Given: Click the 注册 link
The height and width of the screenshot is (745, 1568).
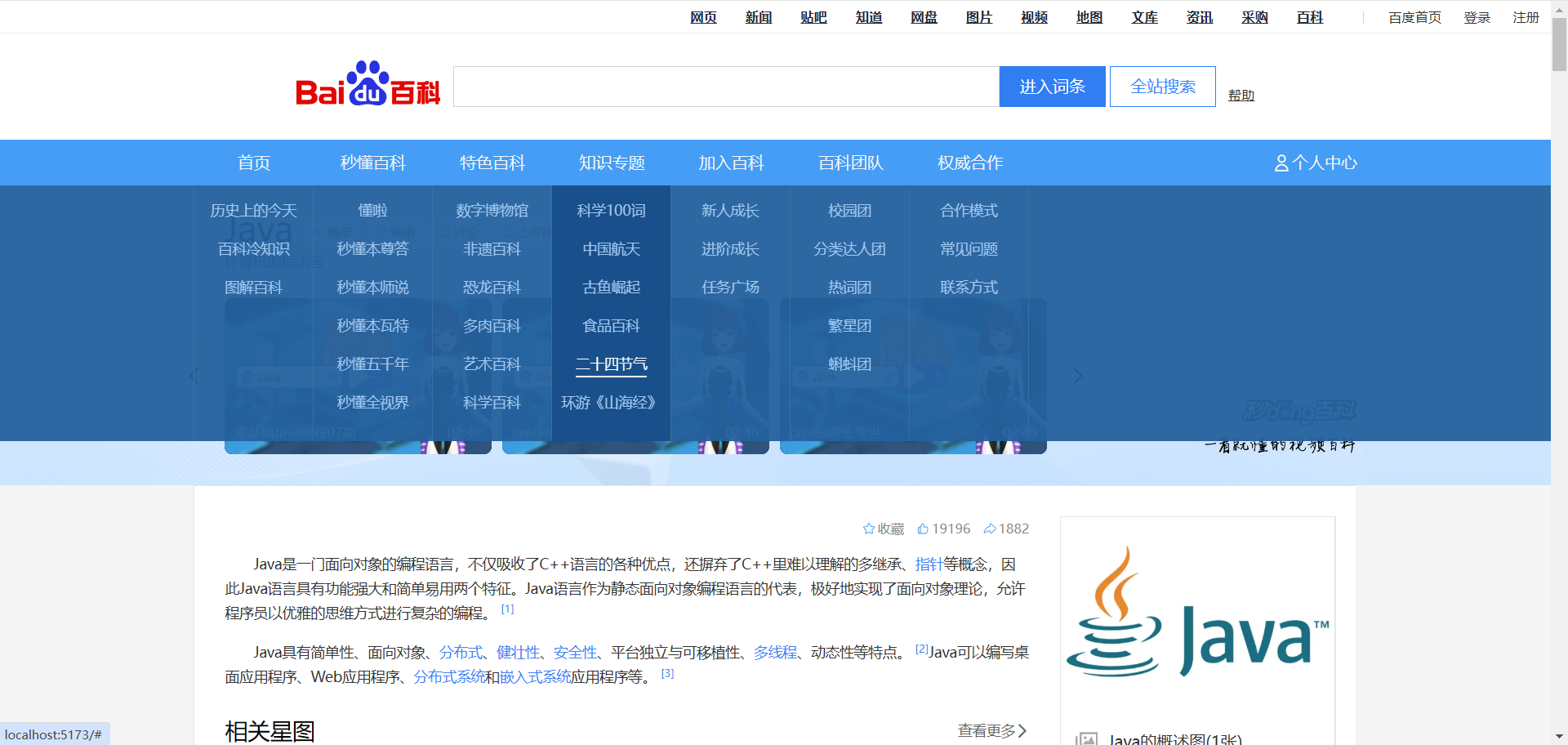Looking at the screenshot, I should coord(1526,17).
